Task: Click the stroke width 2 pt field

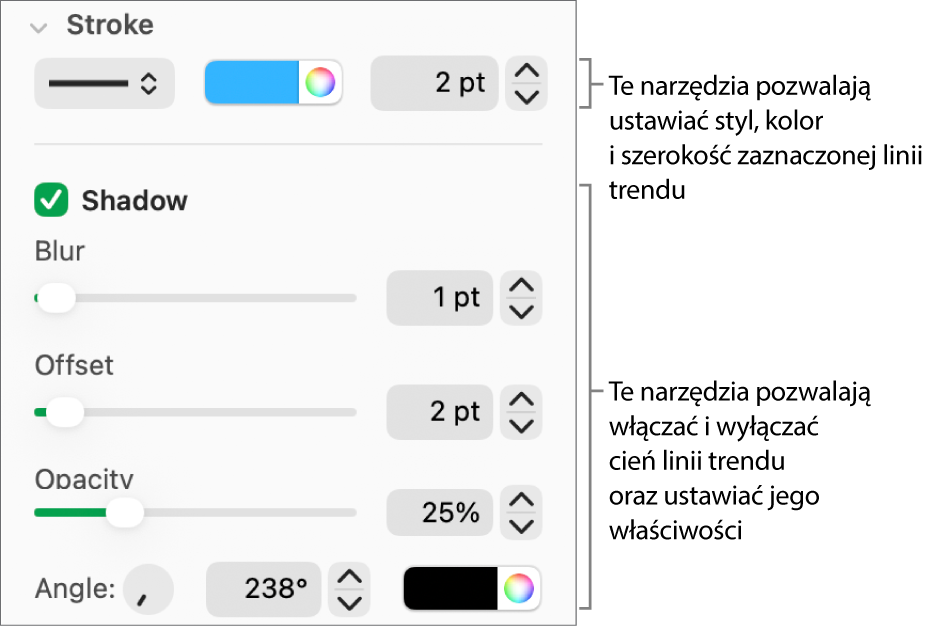Action: click(x=434, y=83)
